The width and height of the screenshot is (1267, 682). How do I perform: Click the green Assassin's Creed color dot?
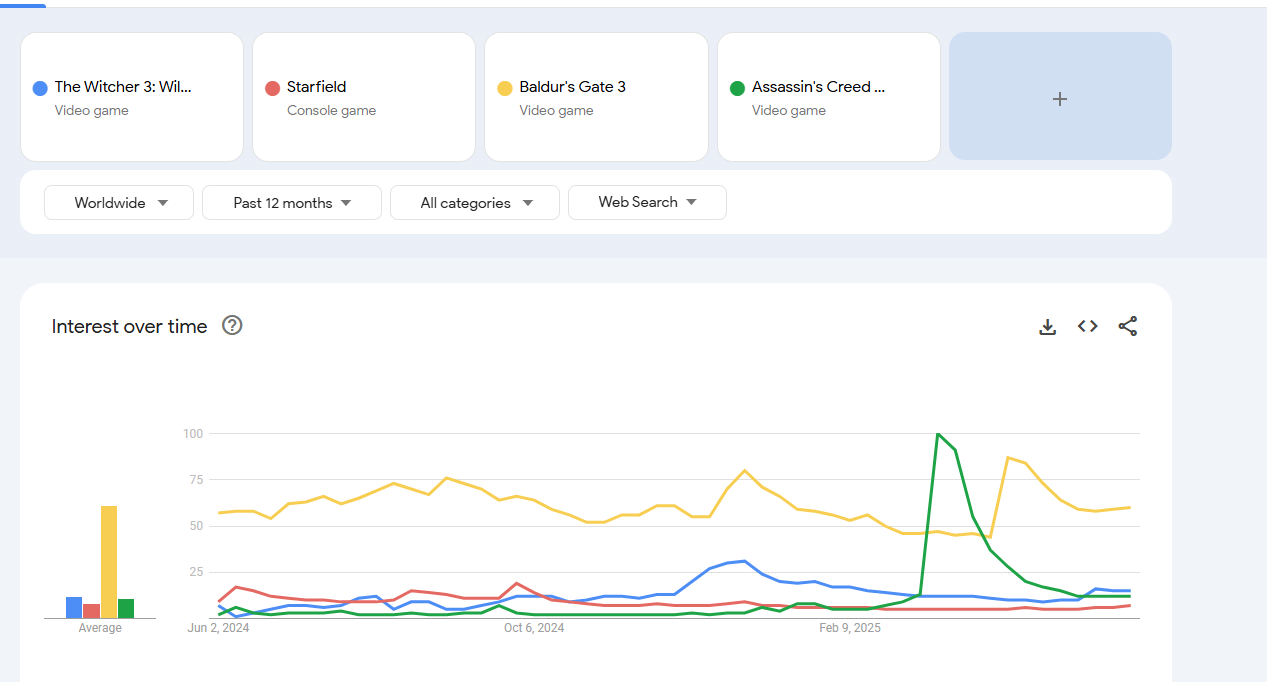tap(737, 88)
